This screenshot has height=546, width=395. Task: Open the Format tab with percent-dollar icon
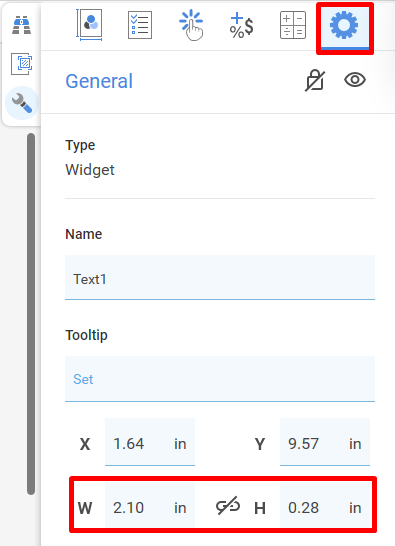pyautogui.click(x=241, y=25)
